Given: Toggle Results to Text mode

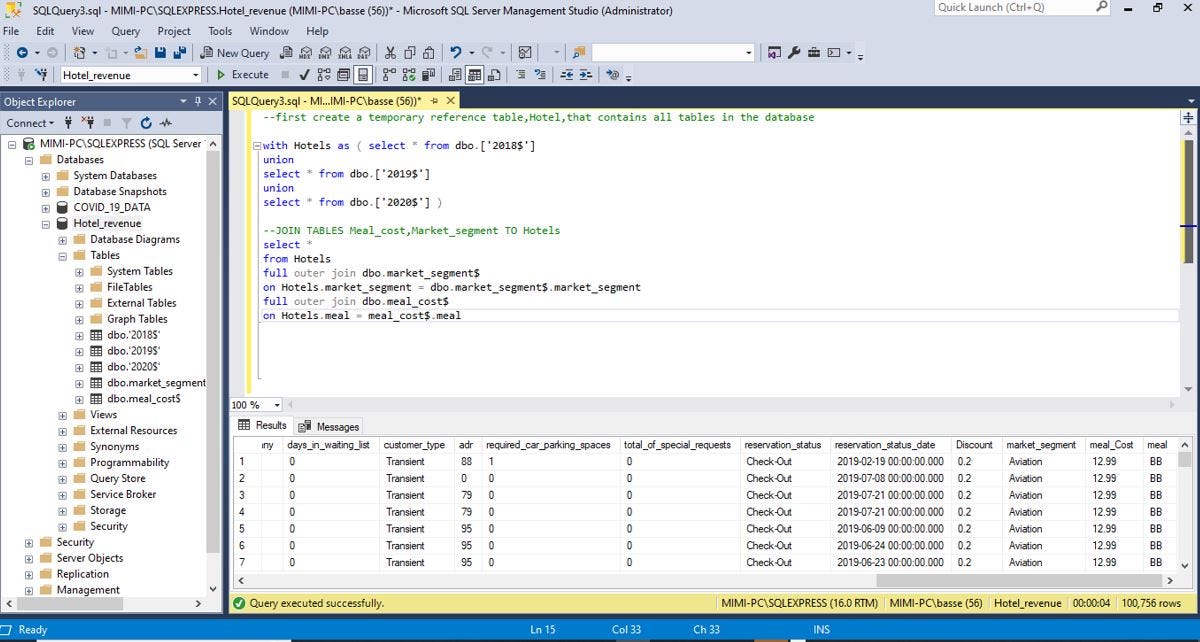Looking at the screenshot, I should pyautogui.click(x=455, y=74).
